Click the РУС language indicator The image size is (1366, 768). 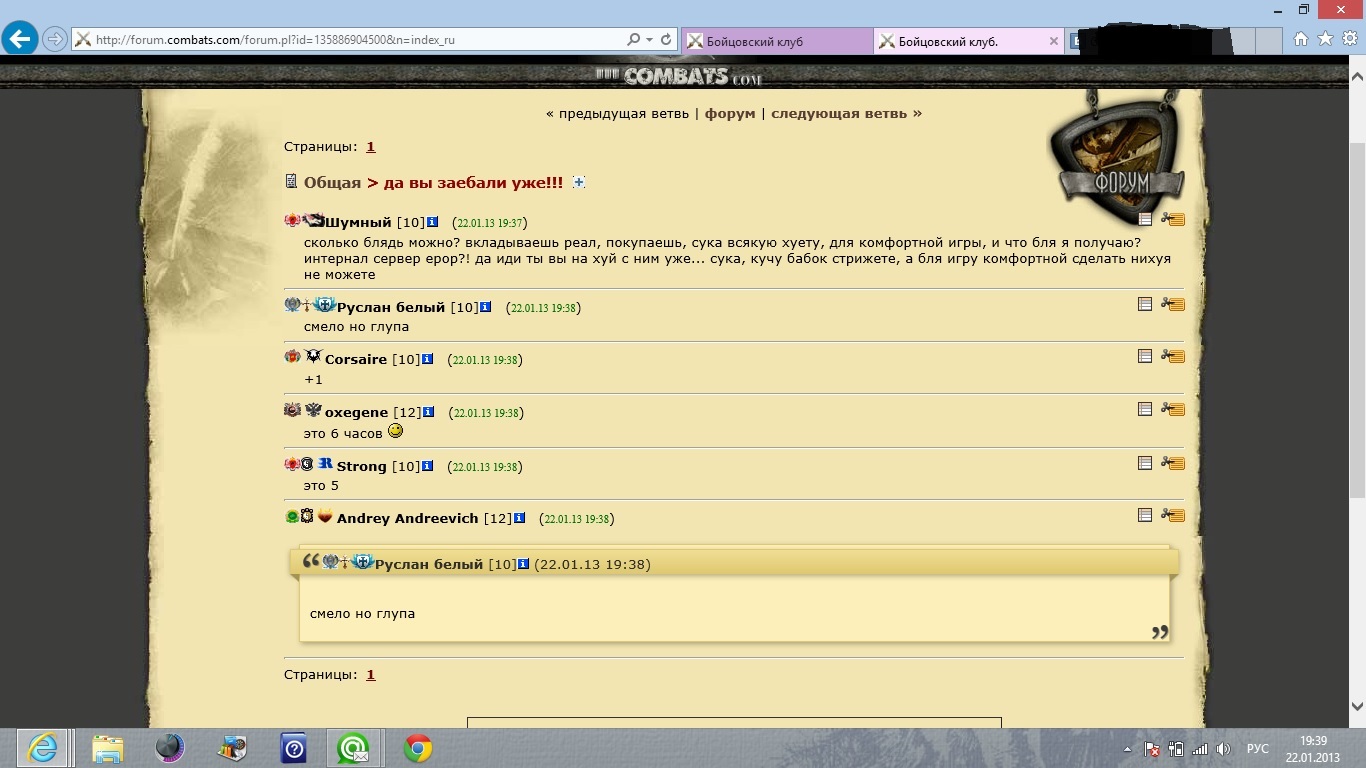click(x=1258, y=749)
